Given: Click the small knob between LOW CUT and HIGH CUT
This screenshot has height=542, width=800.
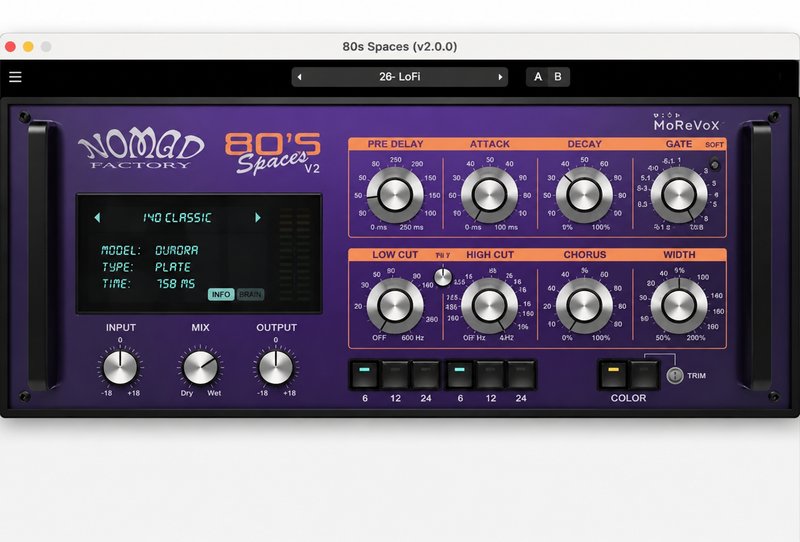Looking at the screenshot, I should [x=443, y=277].
